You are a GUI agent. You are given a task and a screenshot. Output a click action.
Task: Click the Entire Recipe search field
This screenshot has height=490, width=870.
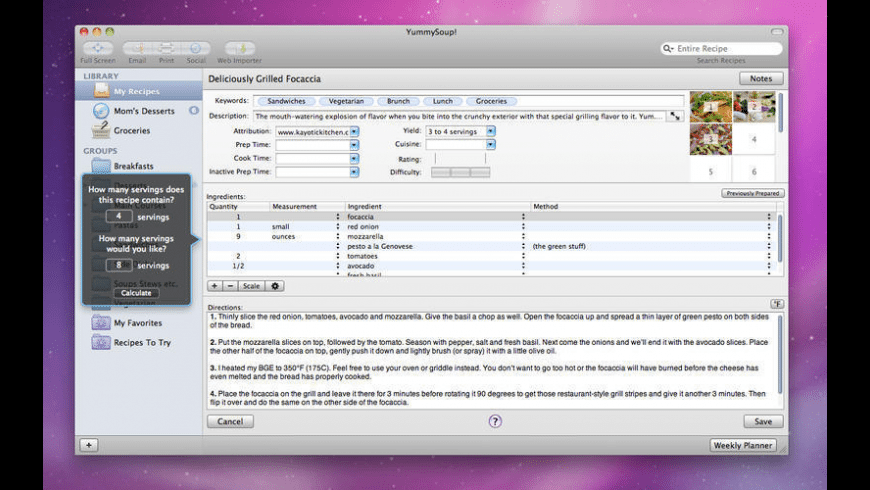(x=721, y=49)
